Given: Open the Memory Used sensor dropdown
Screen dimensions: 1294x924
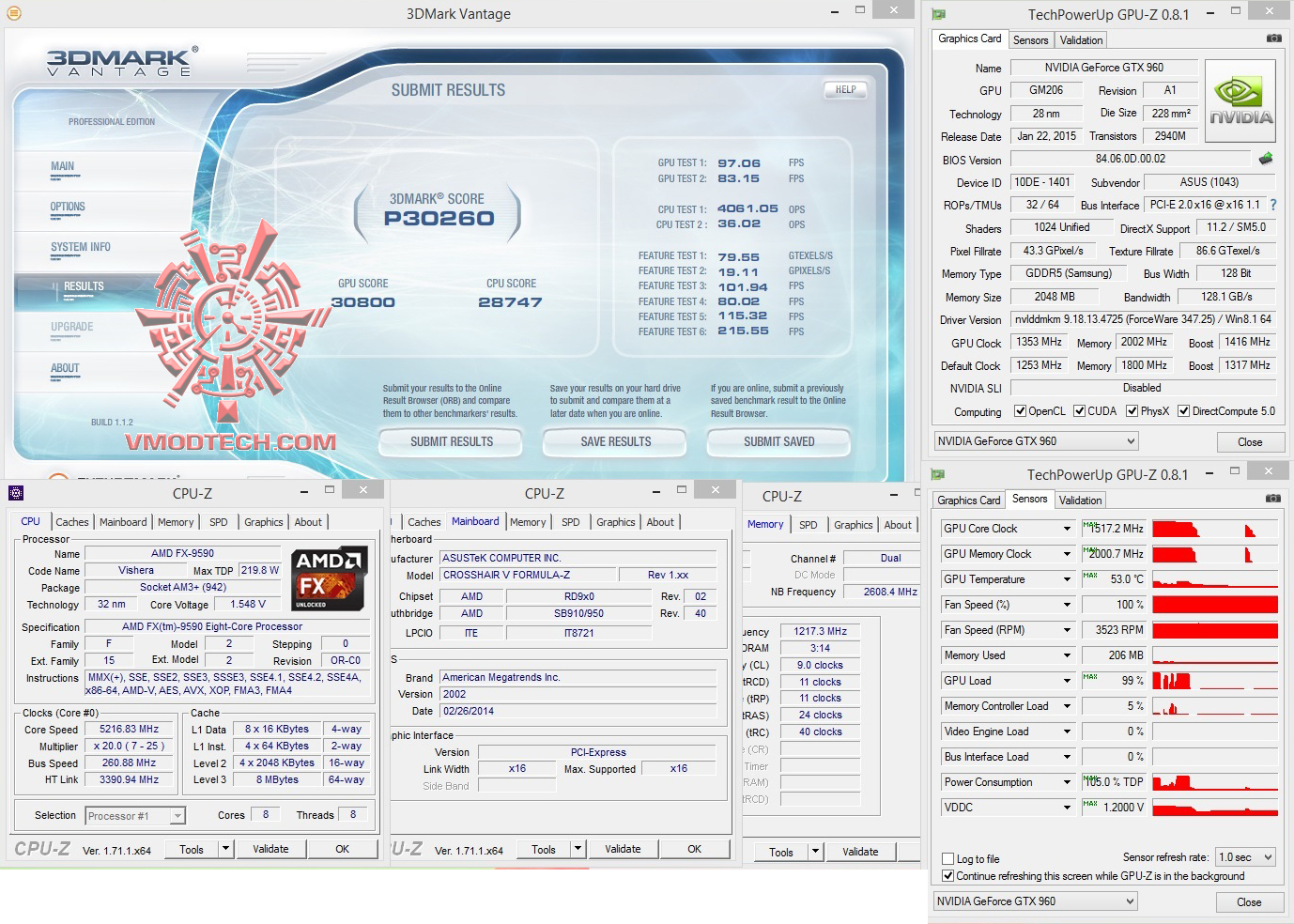Looking at the screenshot, I should point(1067,655).
